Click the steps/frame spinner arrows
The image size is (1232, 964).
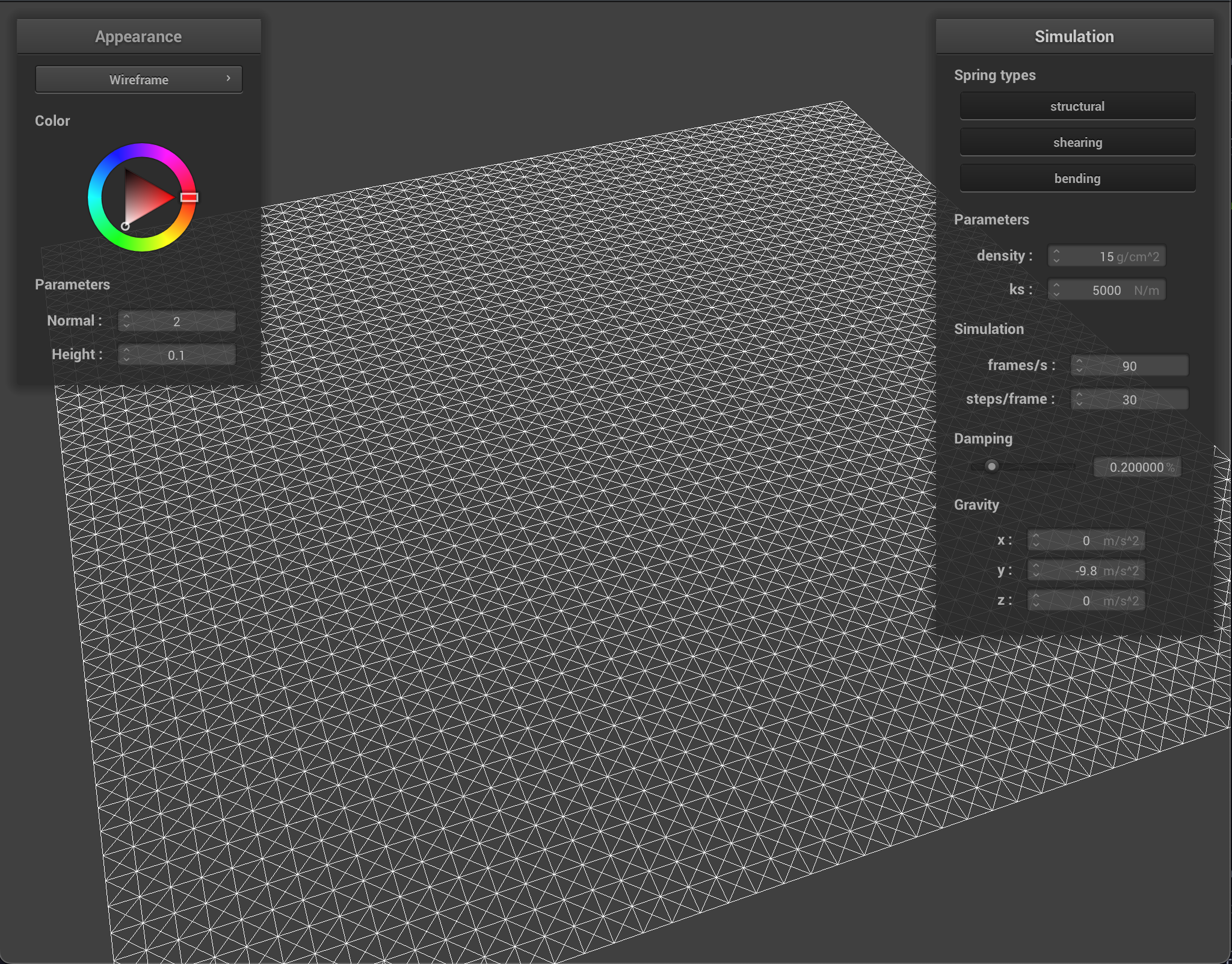pyautogui.click(x=1079, y=400)
